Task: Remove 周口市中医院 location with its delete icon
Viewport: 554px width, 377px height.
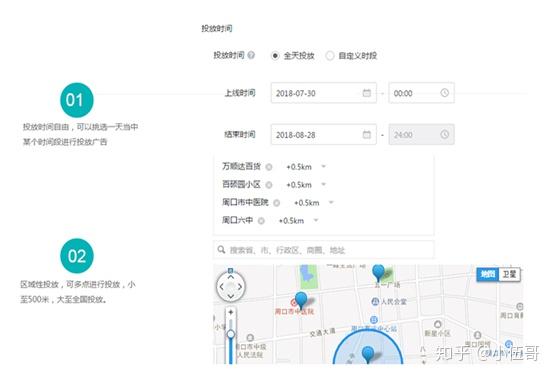Action: (x=277, y=203)
